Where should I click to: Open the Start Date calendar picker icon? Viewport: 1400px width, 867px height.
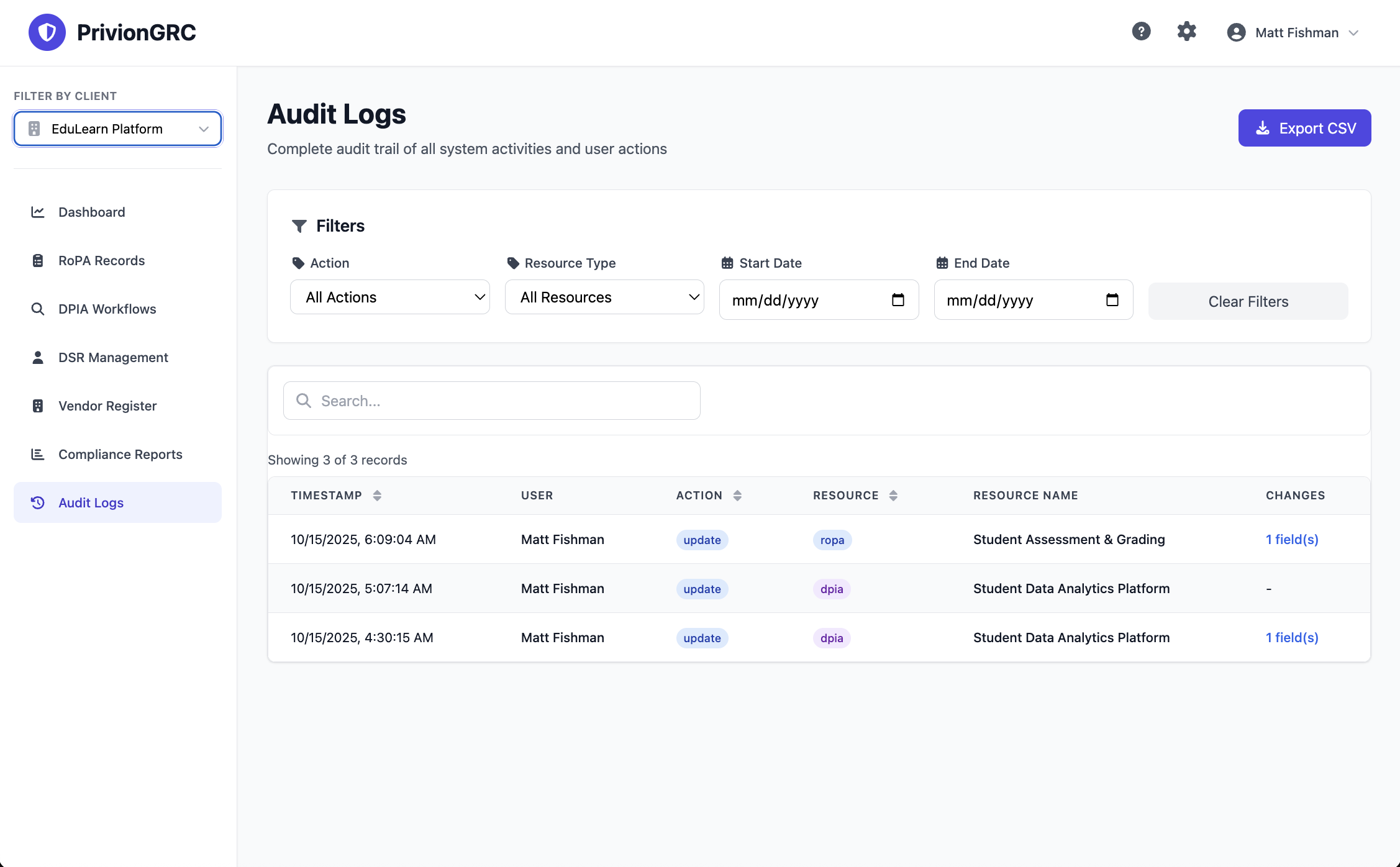pyautogui.click(x=898, y=300)
